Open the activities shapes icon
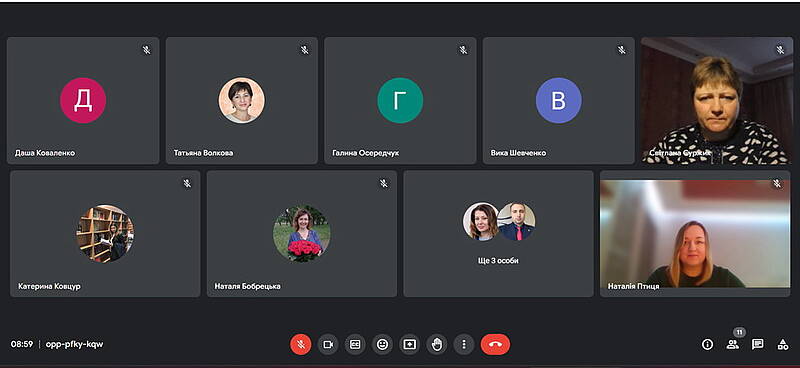This screenshot has width=800, height=368. coord(783,345)
